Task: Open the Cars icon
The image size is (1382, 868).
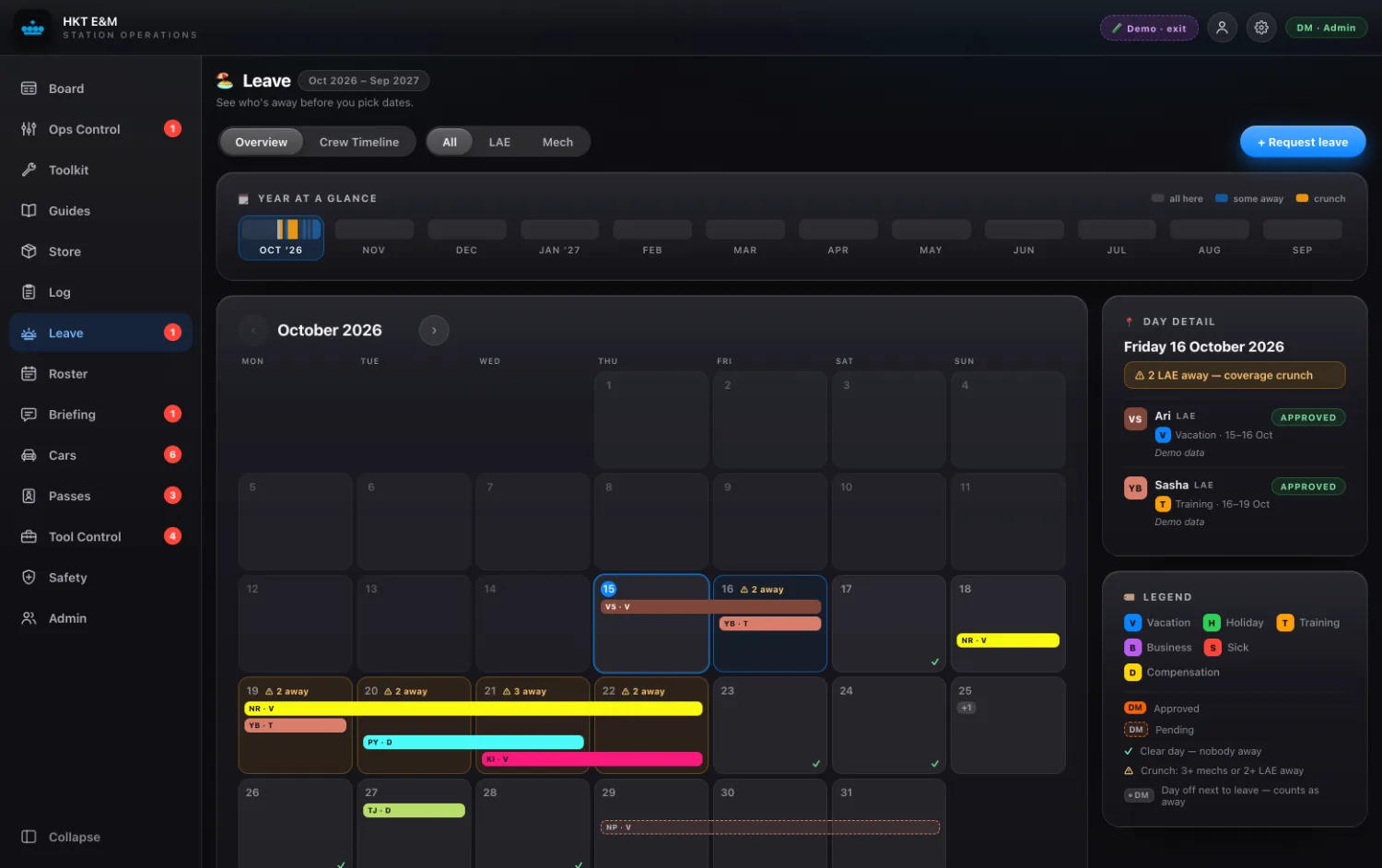Action: 29,455
